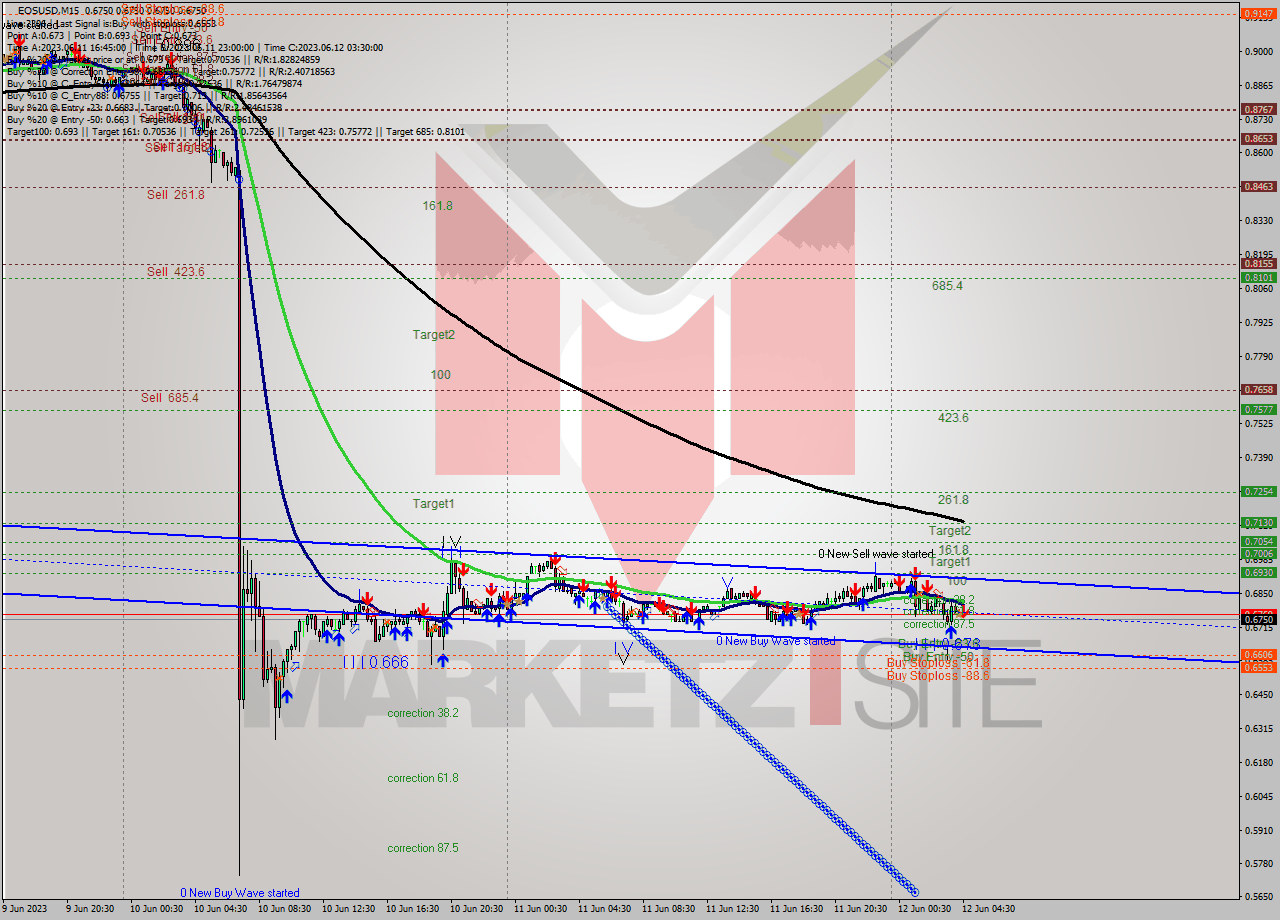Click the 0.8463 price level tag
Image resolution: width=1280 pixels, height=920 pixels.
(1258, 187)
